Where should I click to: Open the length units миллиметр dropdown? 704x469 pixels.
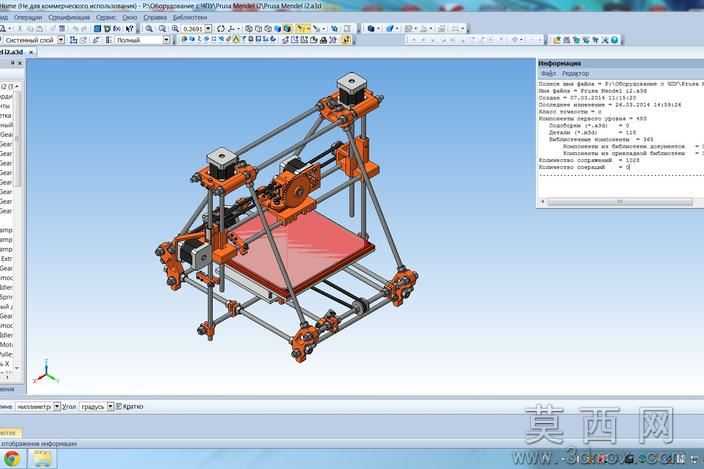(x=57, y=406)
